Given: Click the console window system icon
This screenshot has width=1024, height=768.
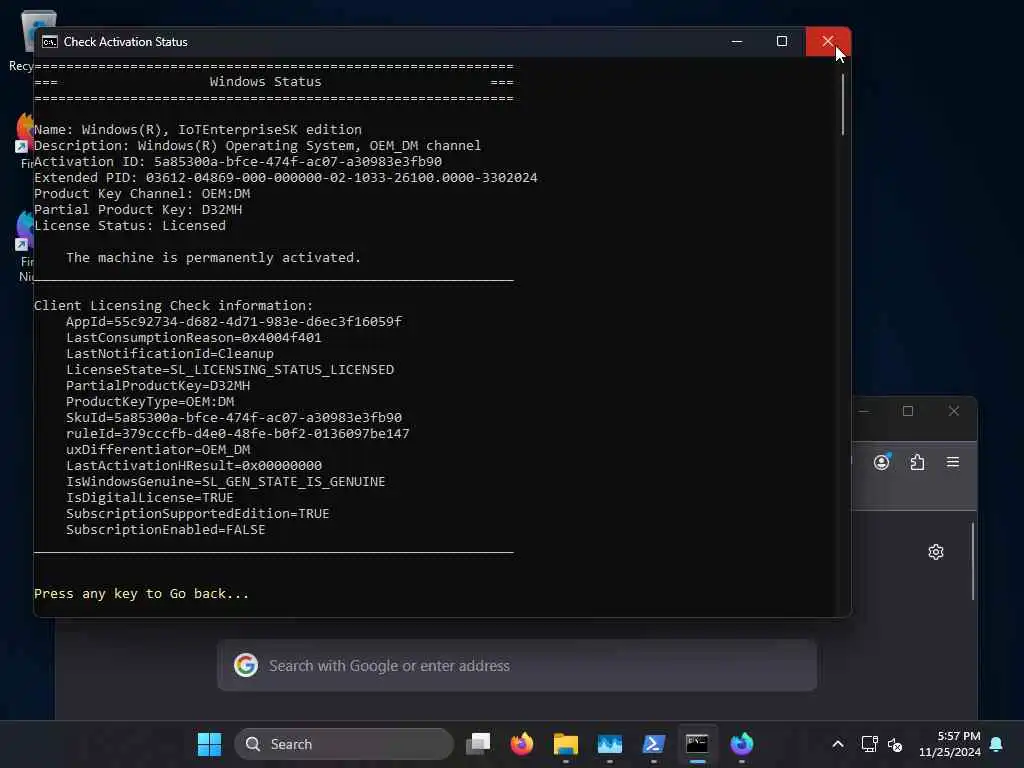Looking at the screenshot, I should click(50, 42).
